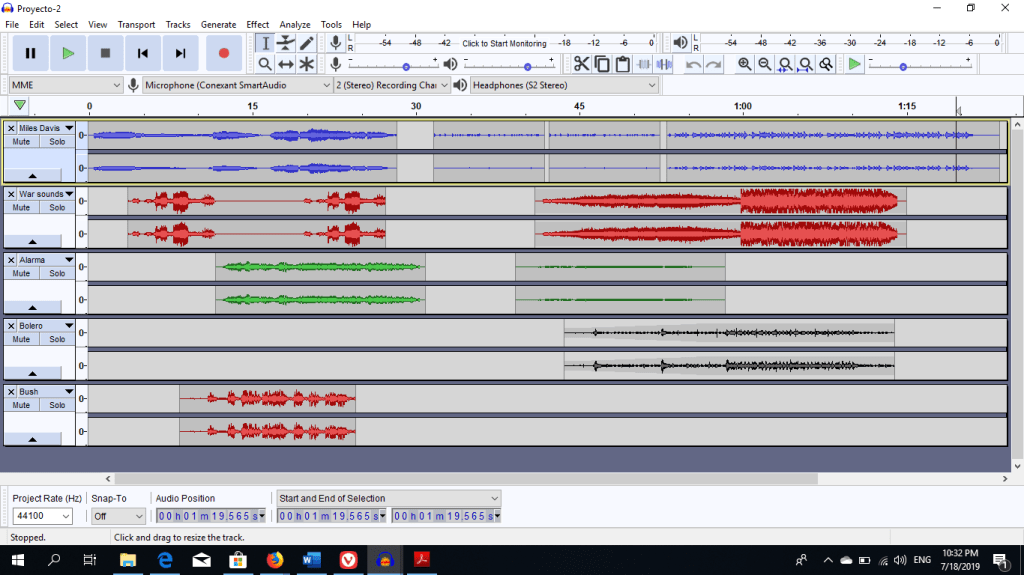Viewport: 1024px width, 575px height.
Task: Click the Record button
Action: [x=224, y=53]
